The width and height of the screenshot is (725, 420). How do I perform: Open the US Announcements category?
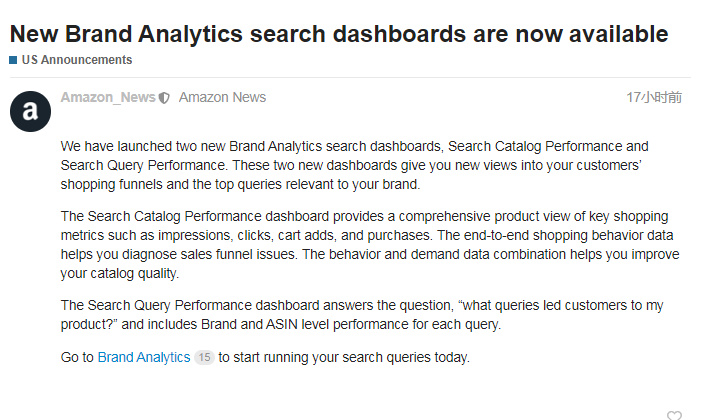[x=76, y=60]
